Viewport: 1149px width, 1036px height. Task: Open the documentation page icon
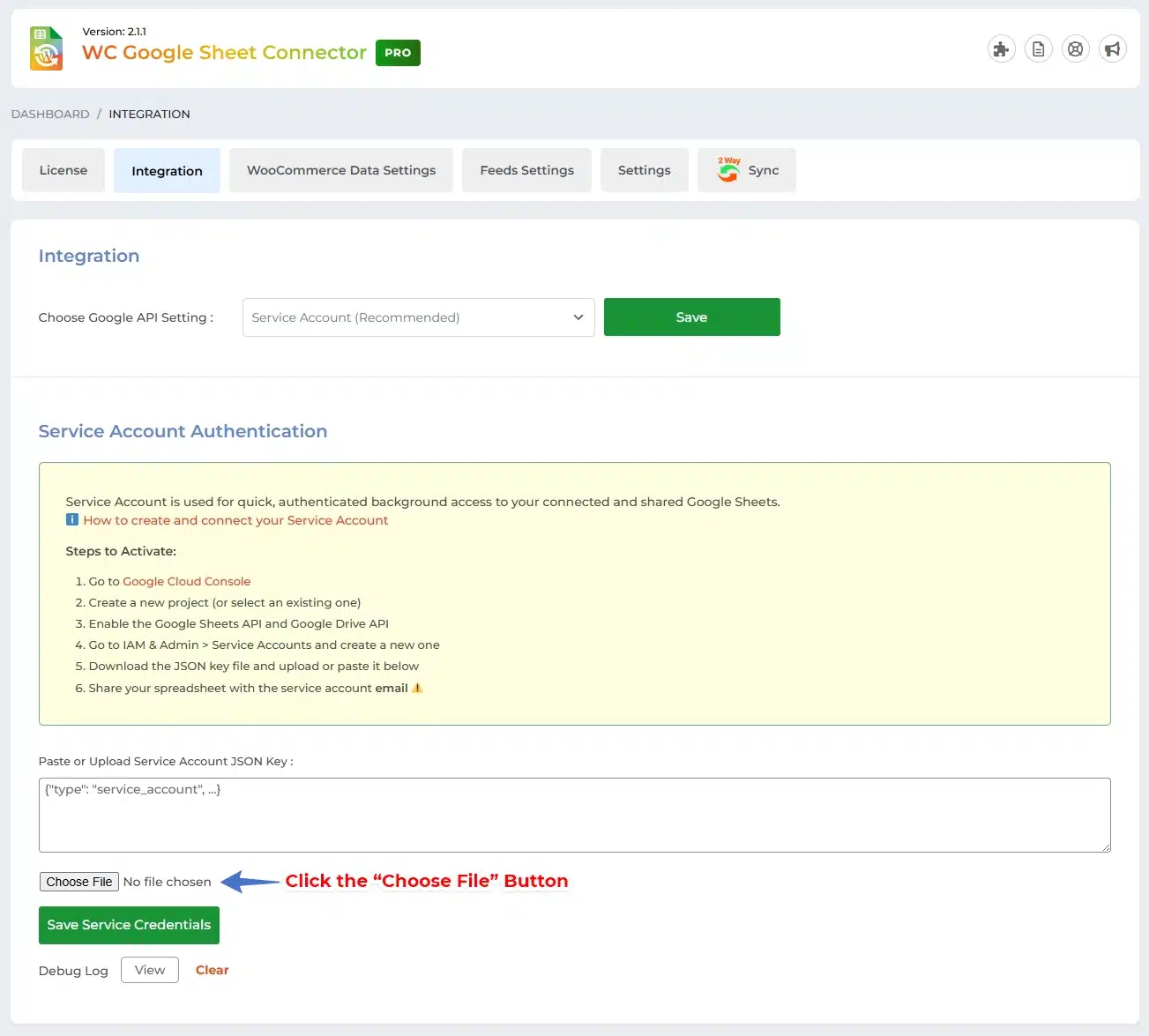coord(1038,49)
